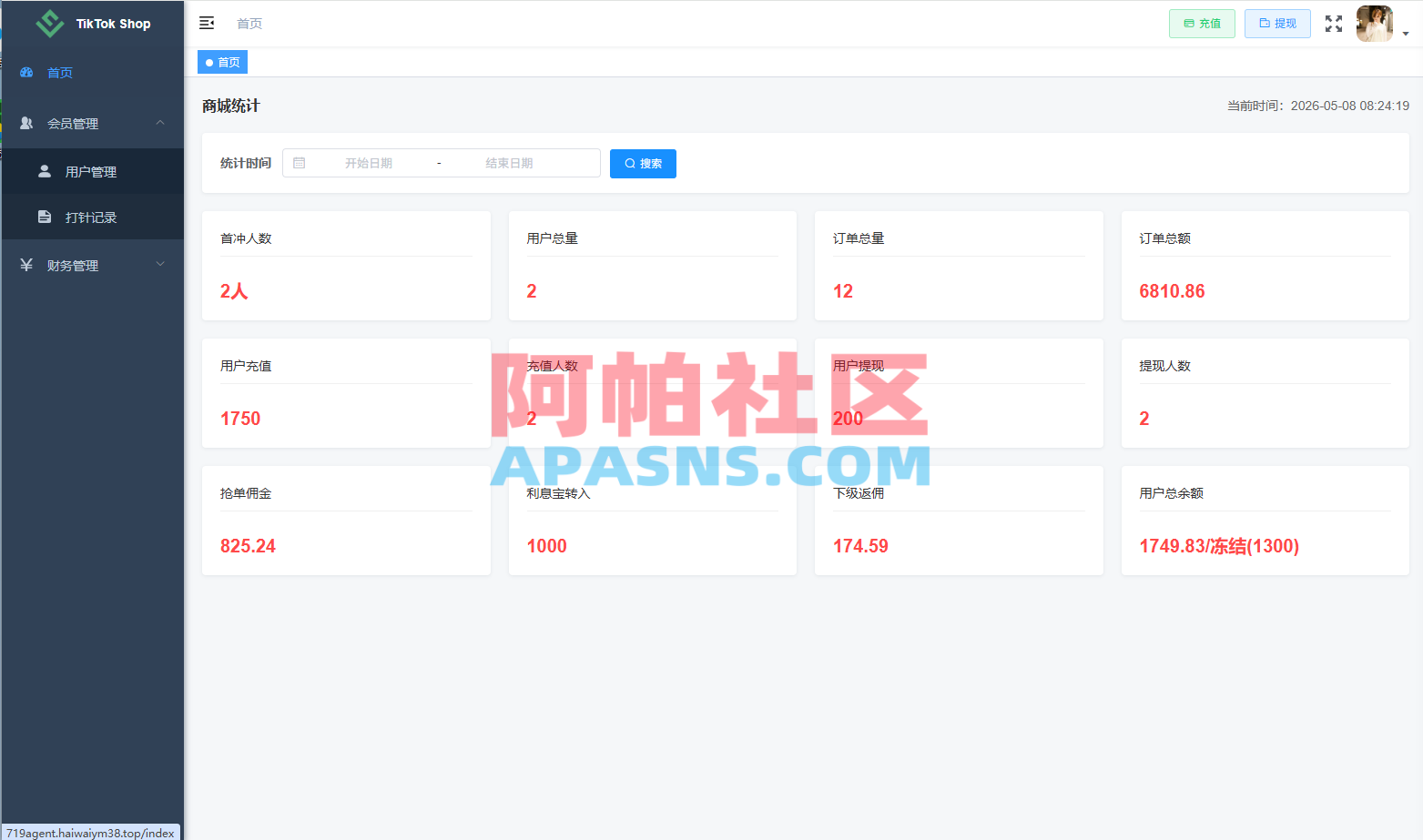The image size is (1423, 840).
Task: Expand the avatar dropdown caret
Action: pos(1406,34)
